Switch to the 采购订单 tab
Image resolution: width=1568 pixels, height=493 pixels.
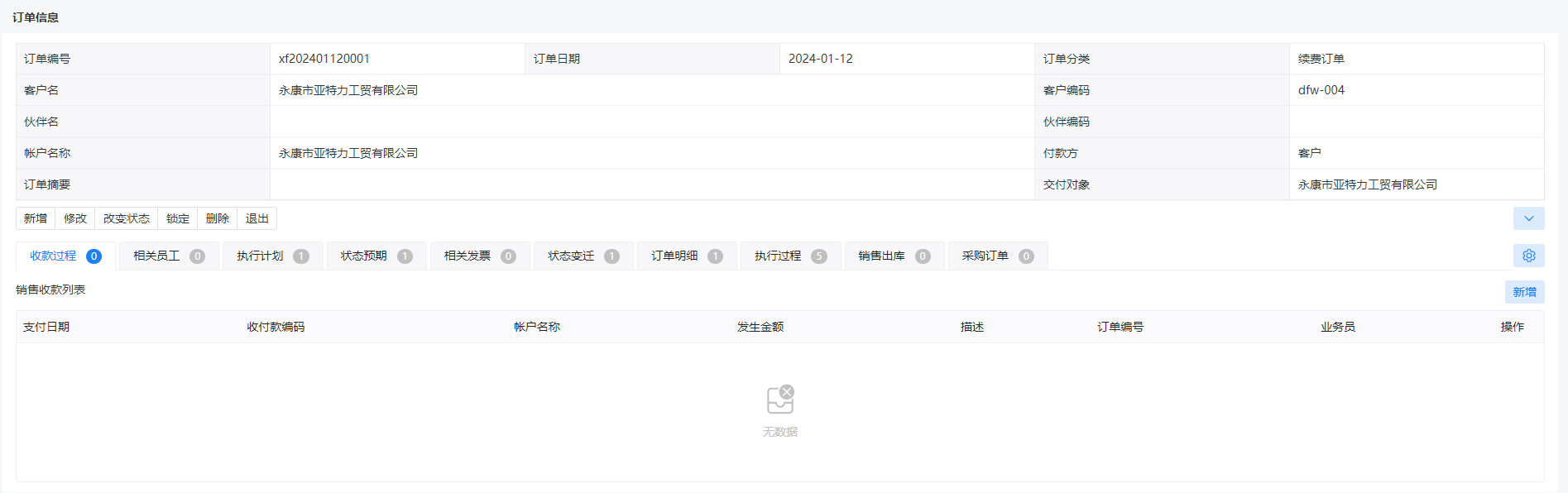[x=998, y=256]
